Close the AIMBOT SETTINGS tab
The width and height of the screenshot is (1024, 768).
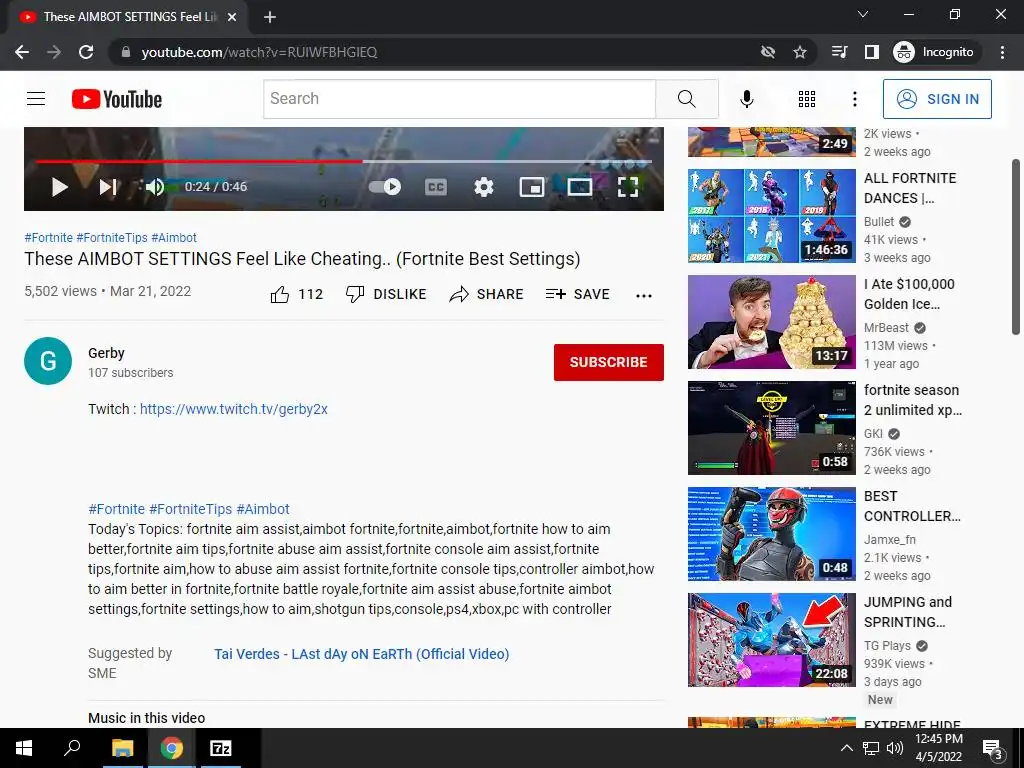[232, 18]
